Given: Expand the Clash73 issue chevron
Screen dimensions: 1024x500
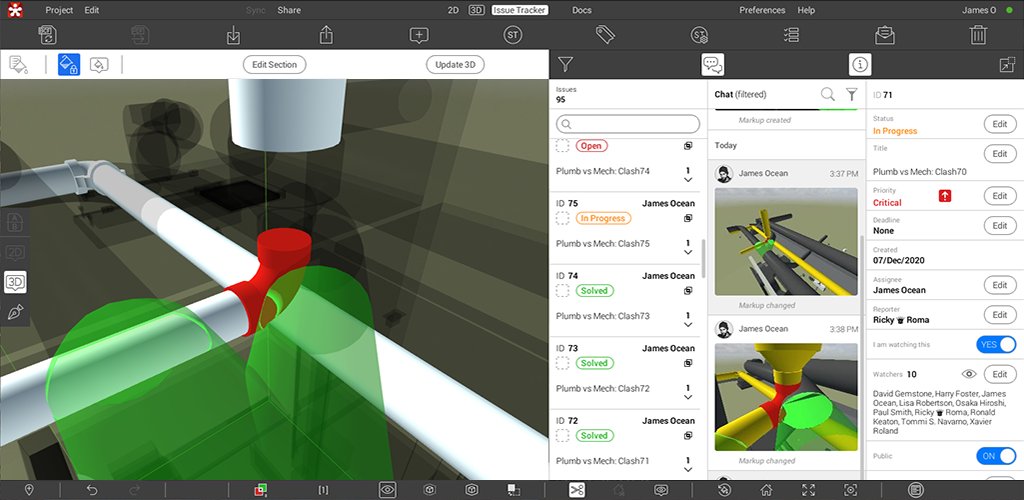Looking at the screenshot, I should pyautogui.click(x=688, y=323).
